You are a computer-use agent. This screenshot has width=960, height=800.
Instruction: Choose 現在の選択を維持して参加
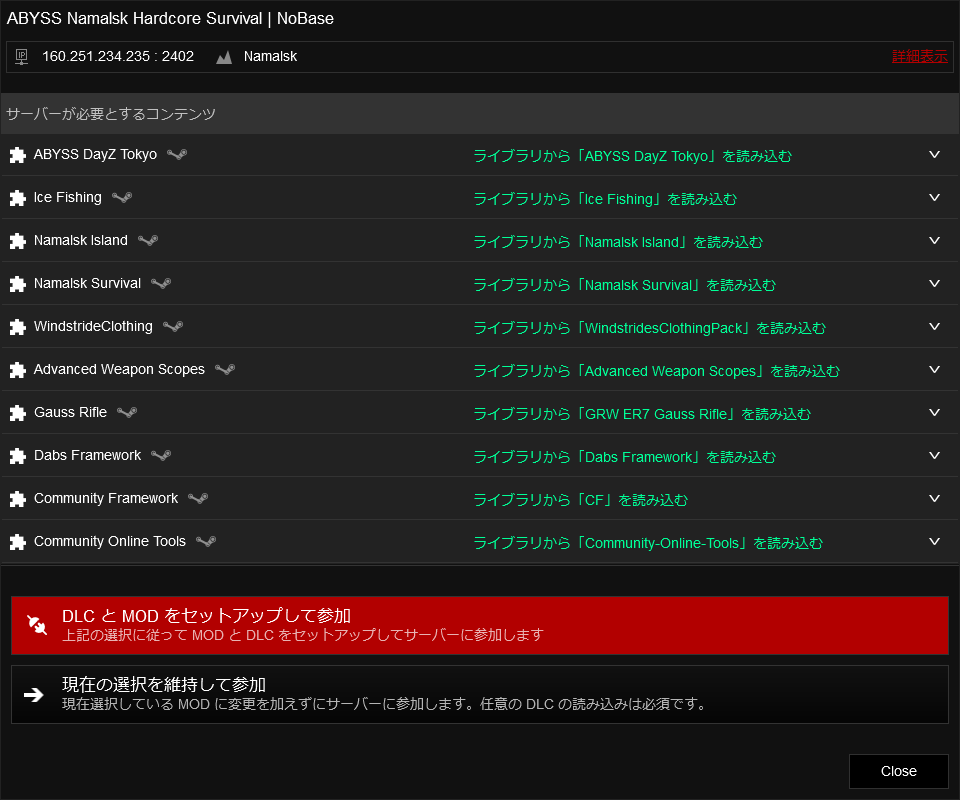point(480,695)
